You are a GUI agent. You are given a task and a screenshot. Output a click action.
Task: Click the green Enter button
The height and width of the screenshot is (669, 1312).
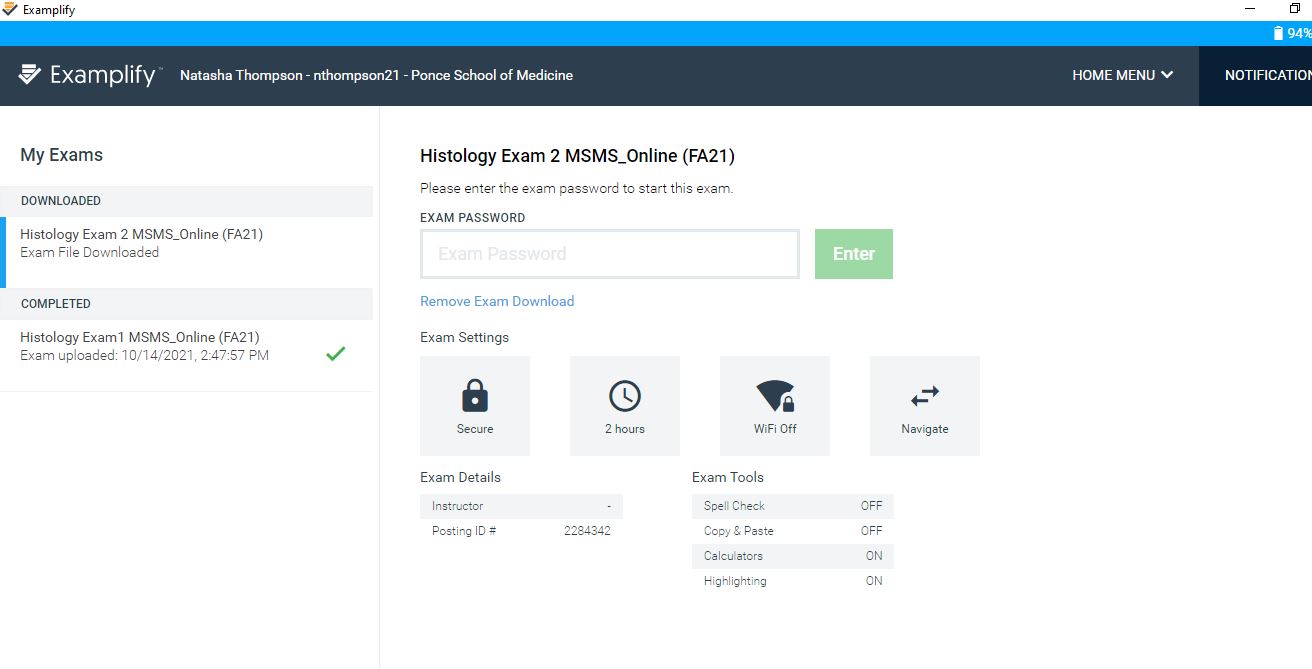(x=854, y=254)
